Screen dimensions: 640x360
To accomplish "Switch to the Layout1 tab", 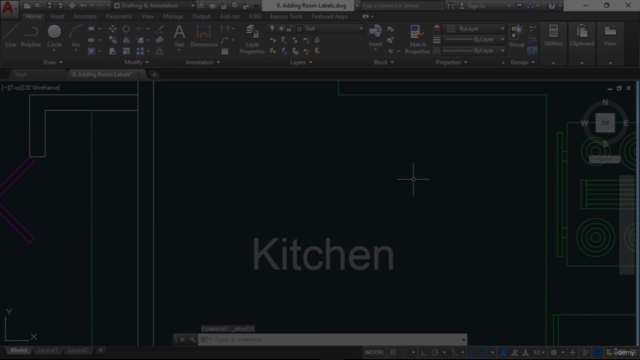I will 47,350.
